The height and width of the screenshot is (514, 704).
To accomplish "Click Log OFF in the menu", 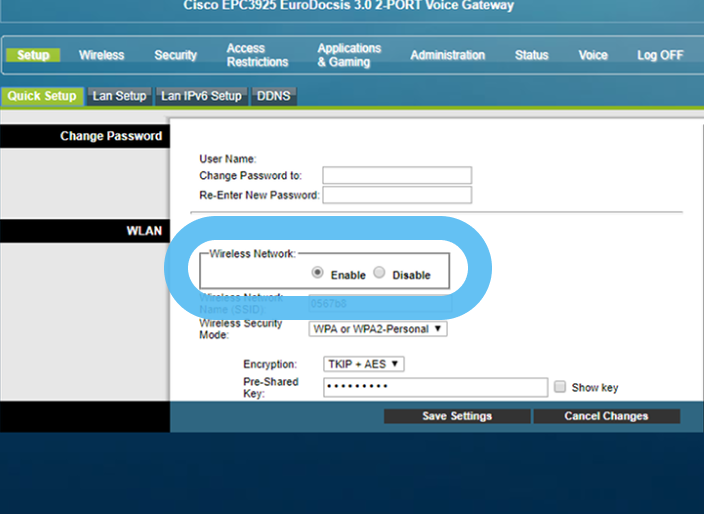I will click(x=660, y=55).
